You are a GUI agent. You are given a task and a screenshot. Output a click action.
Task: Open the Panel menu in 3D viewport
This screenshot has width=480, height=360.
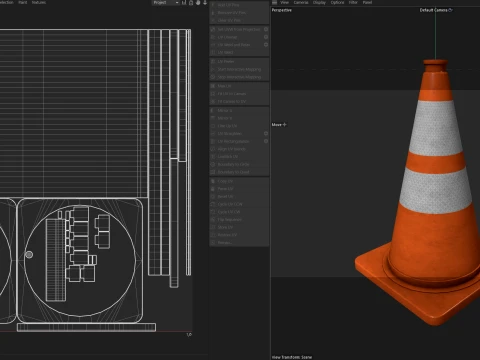(367, 2)
